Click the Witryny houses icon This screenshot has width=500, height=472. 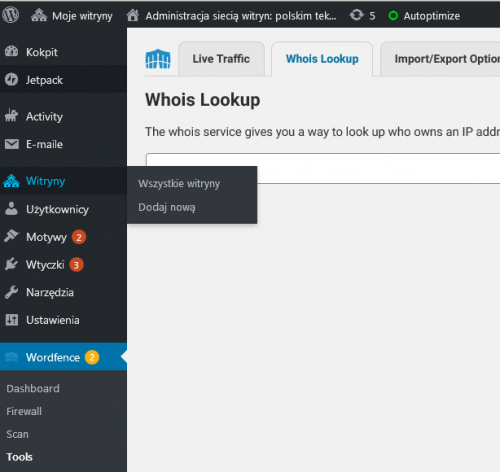click(x=12, y=181)
